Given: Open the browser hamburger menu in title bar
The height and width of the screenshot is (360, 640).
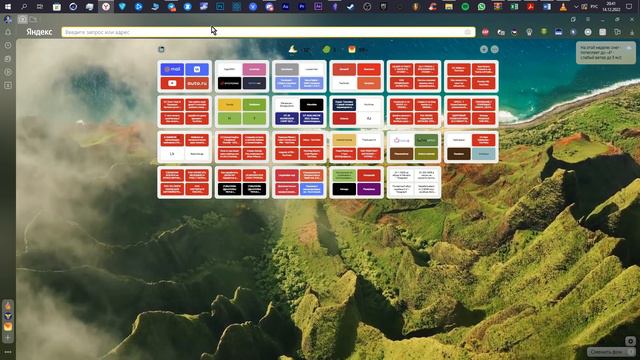Looking at the screenshot, I should click(x=588, y=19).
